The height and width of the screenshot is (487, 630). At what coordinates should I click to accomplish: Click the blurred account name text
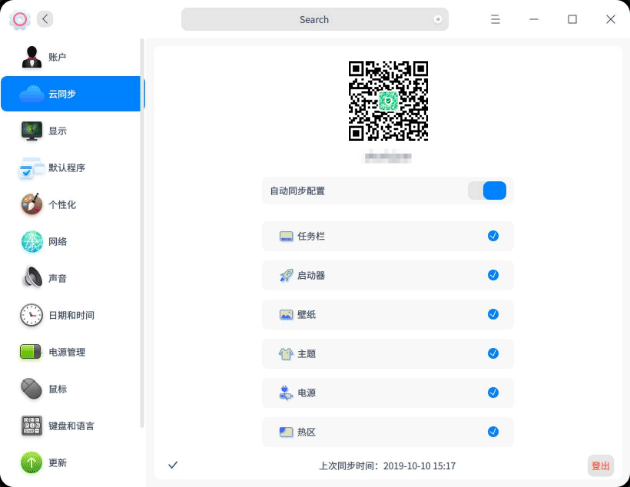coord(388,157)
